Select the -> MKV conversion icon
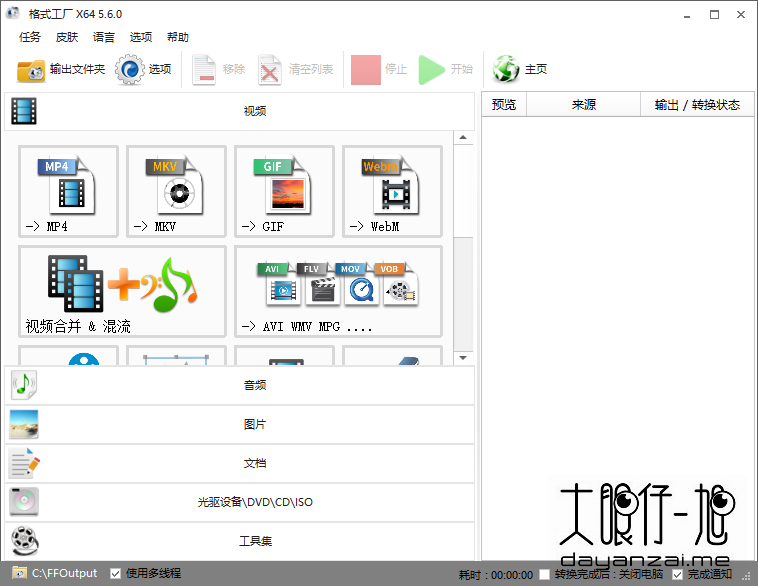 pos(176,191)
